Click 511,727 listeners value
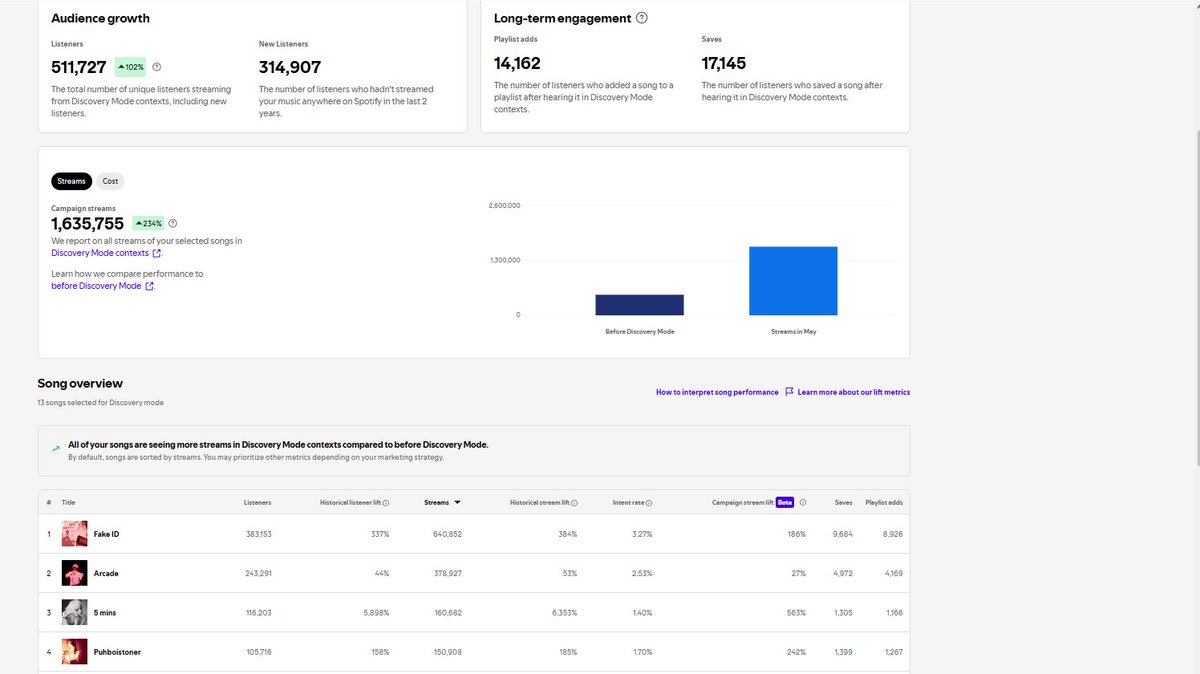Viewport: 1200px width, 674px height. click(79, 67)
